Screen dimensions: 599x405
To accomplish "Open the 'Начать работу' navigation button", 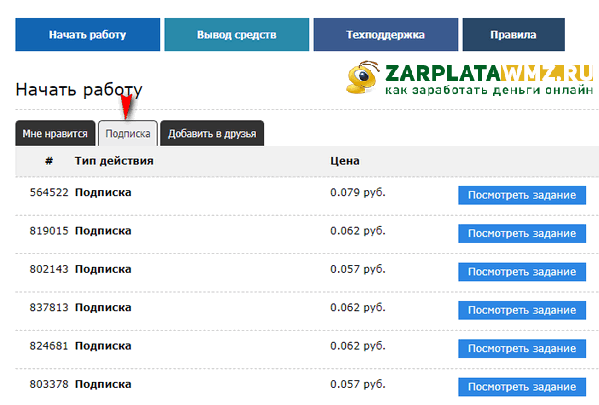I will 87,34.
